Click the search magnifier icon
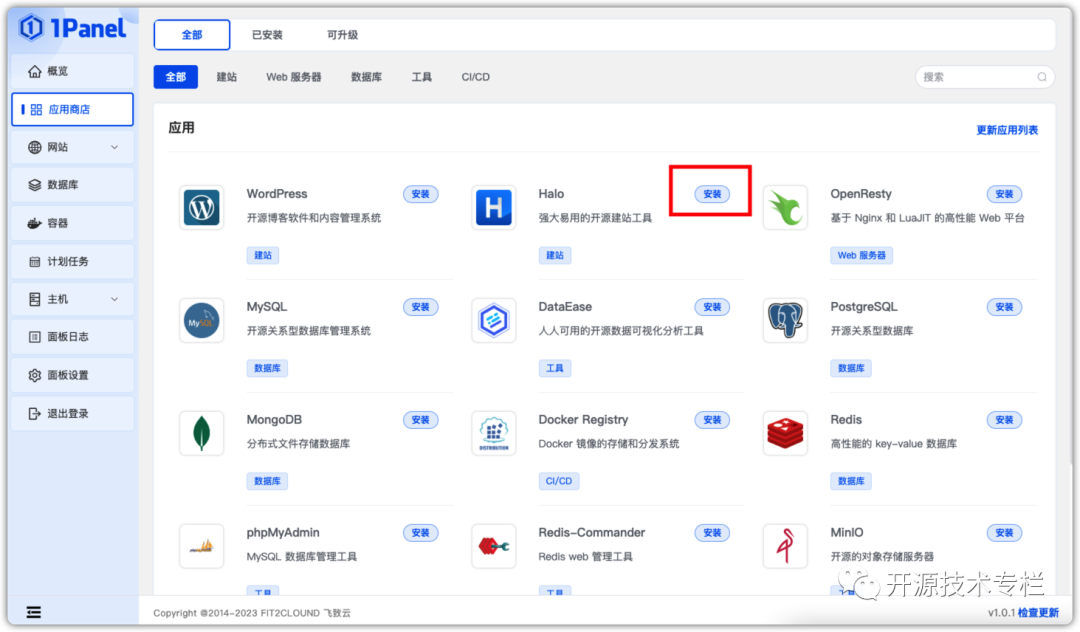This screenshot has width=1080, height=632. pos(1041,77)
